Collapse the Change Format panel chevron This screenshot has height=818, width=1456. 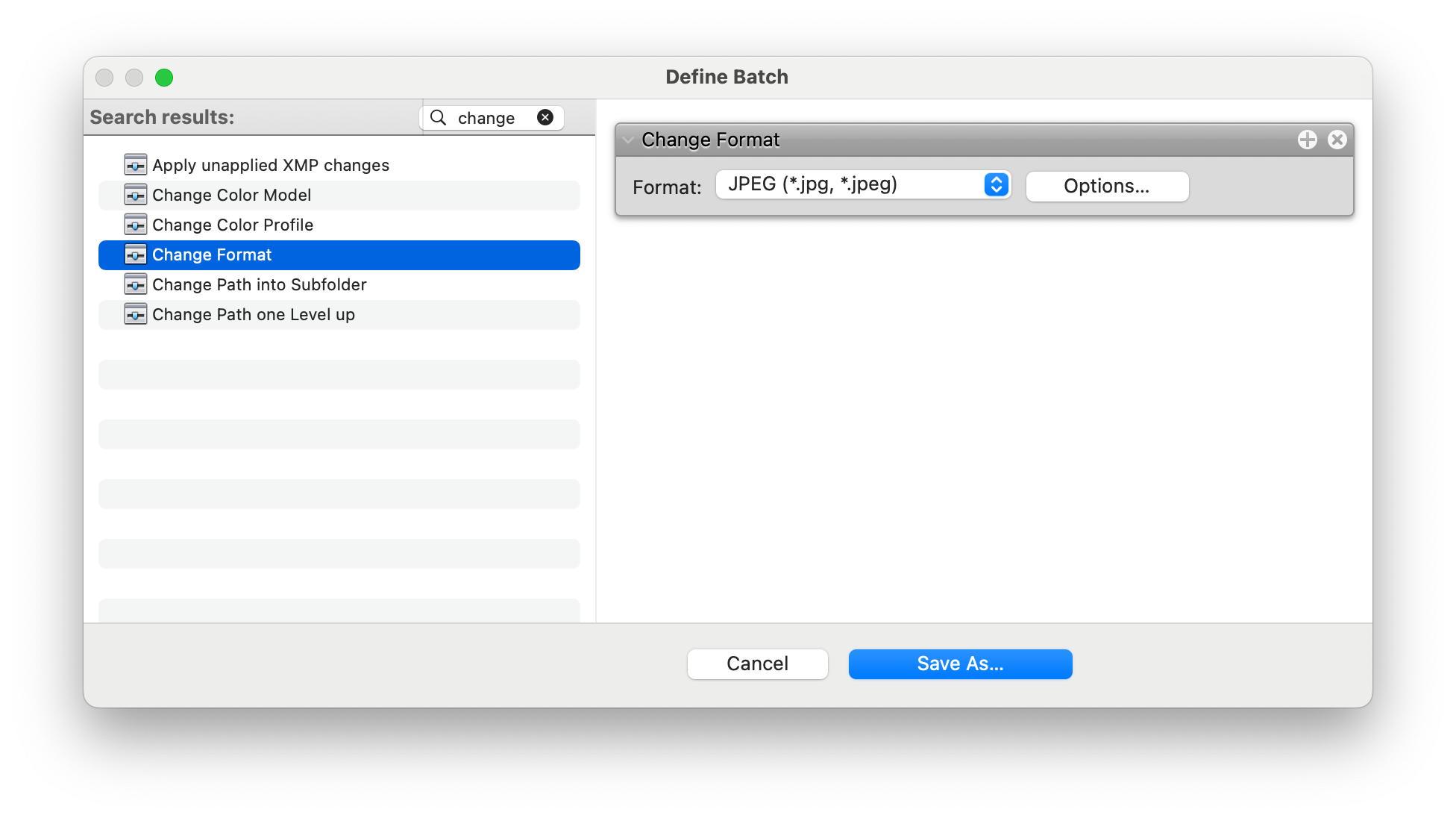pyautogui.click(x=628, y=140)
